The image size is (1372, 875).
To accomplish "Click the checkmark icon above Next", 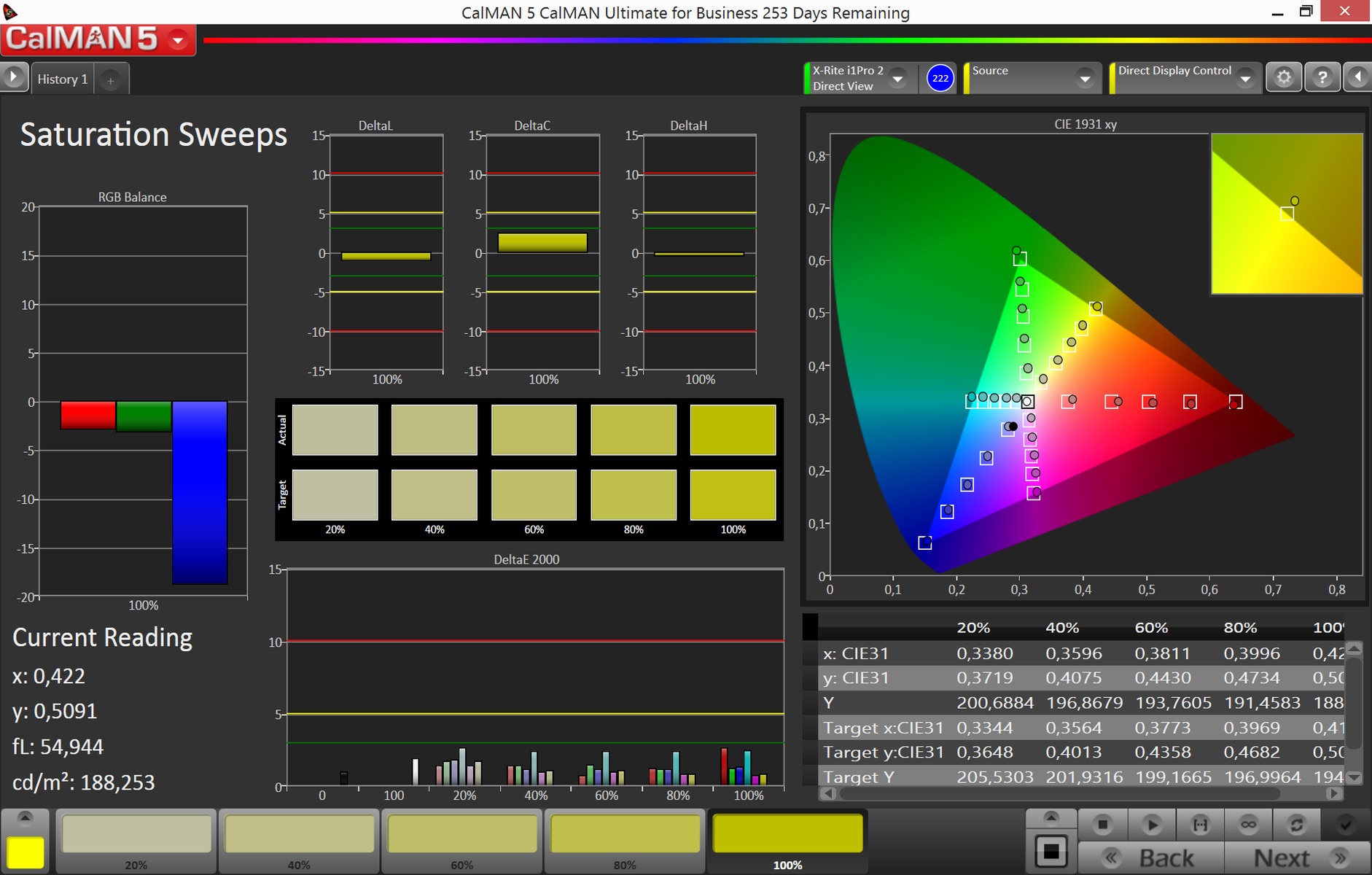I will pyautogui.click(x=1345, y=825).
